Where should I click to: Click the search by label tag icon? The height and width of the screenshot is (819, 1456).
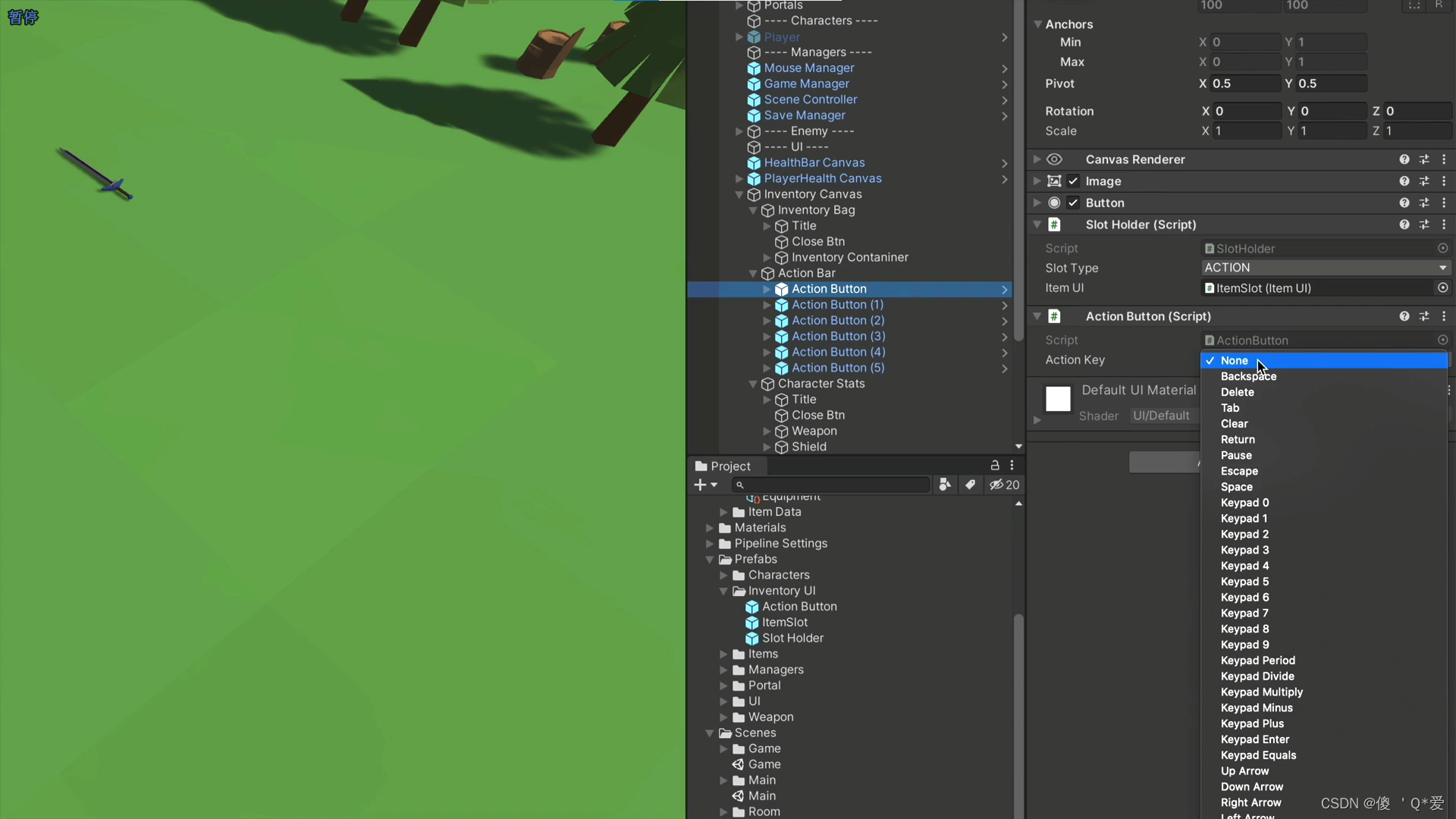point(970,485)
